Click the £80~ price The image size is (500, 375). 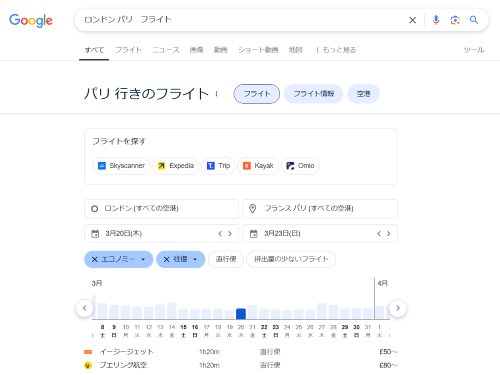(x=388, y=365)
